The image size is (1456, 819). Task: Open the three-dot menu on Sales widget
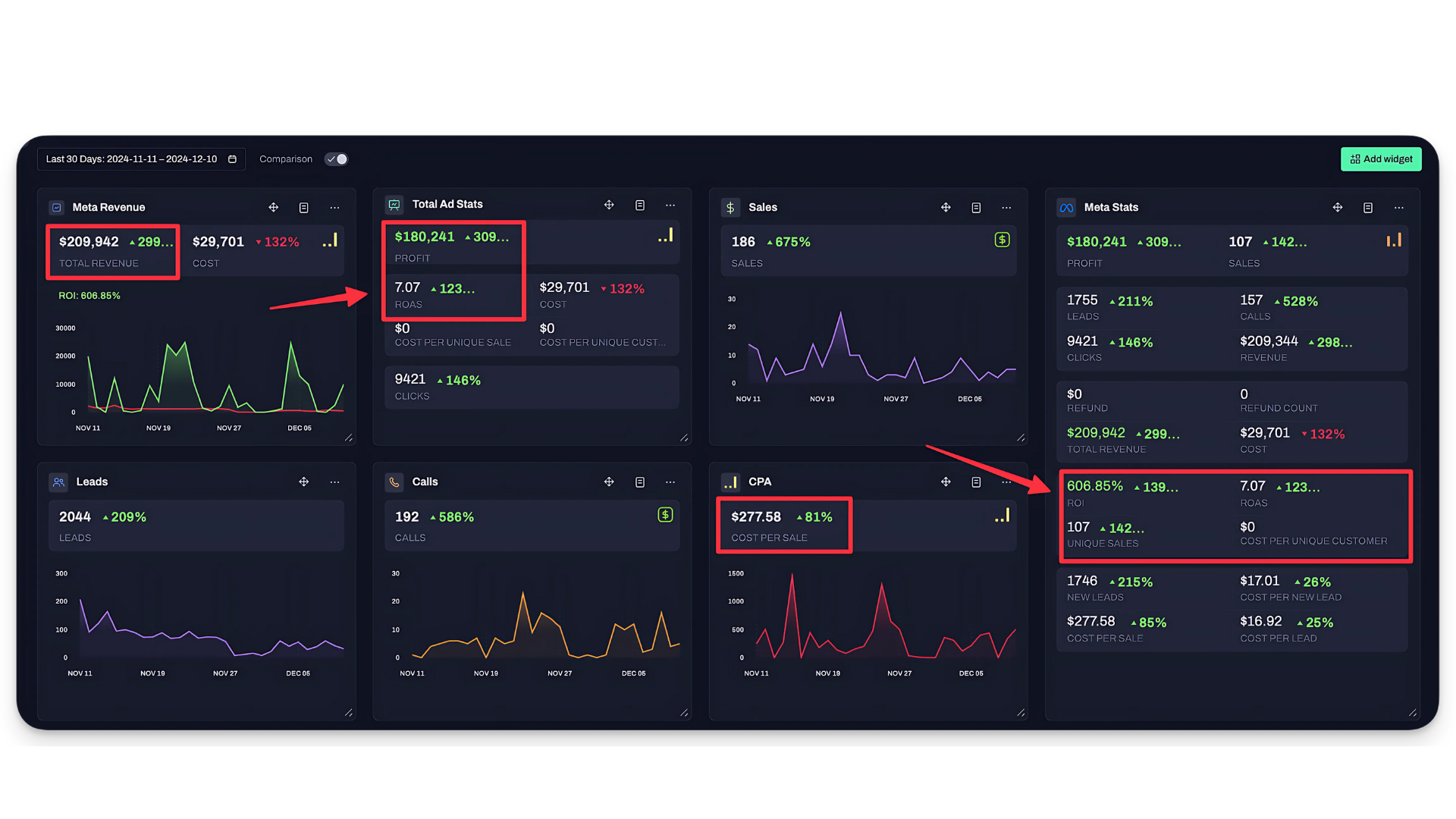click(1006, 208)
